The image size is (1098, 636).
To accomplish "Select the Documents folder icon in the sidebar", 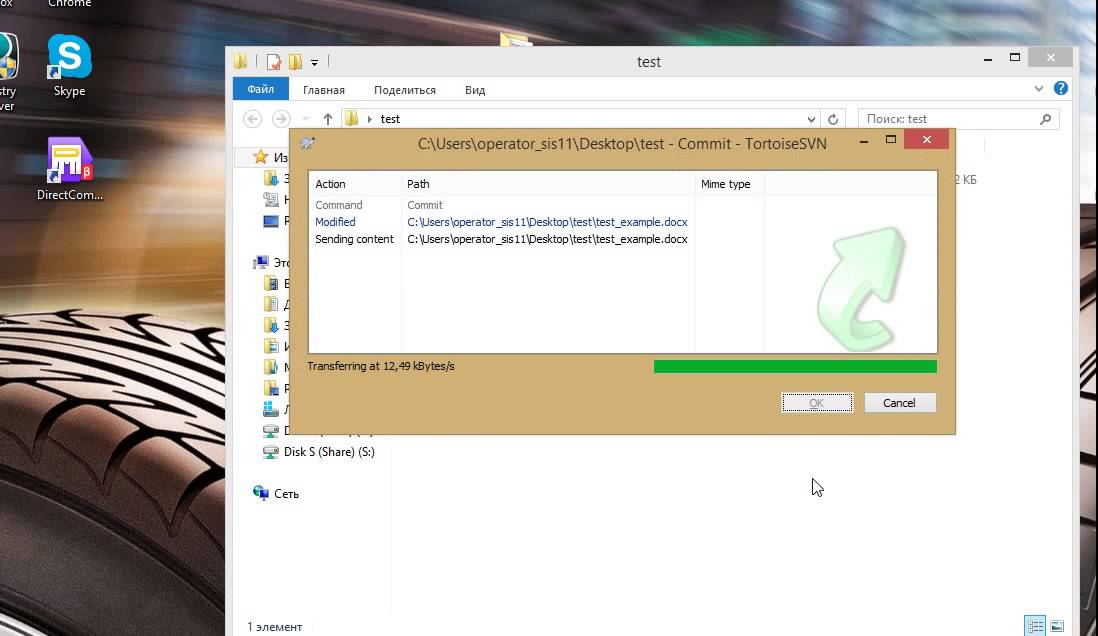I will [271, 305].
